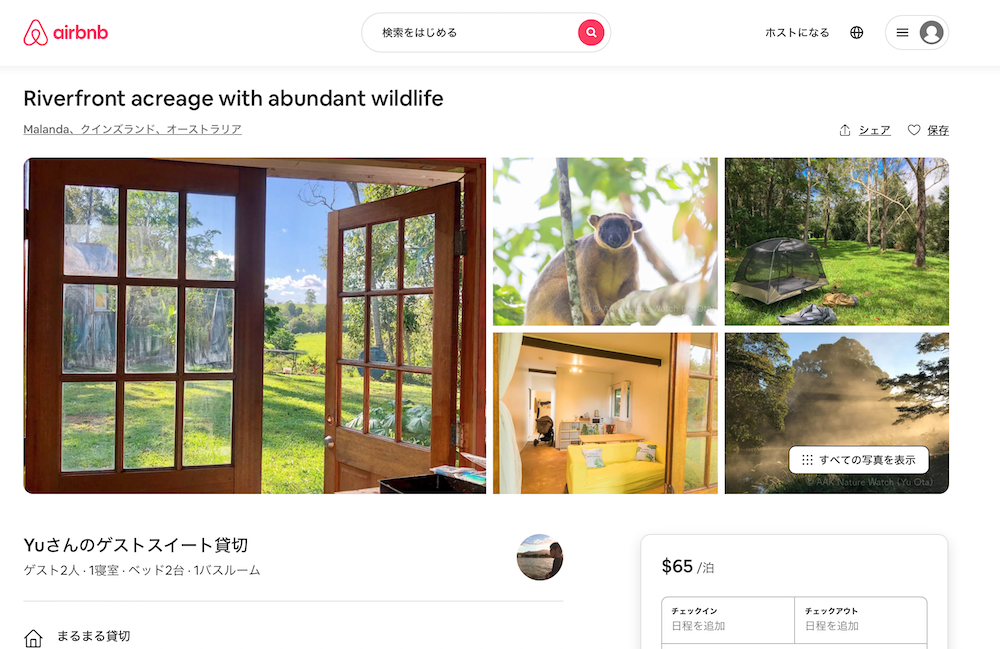Screen dimensions: 1000x649
Task: Click the grid icon on すべての写真を表示
Action: 807,460
